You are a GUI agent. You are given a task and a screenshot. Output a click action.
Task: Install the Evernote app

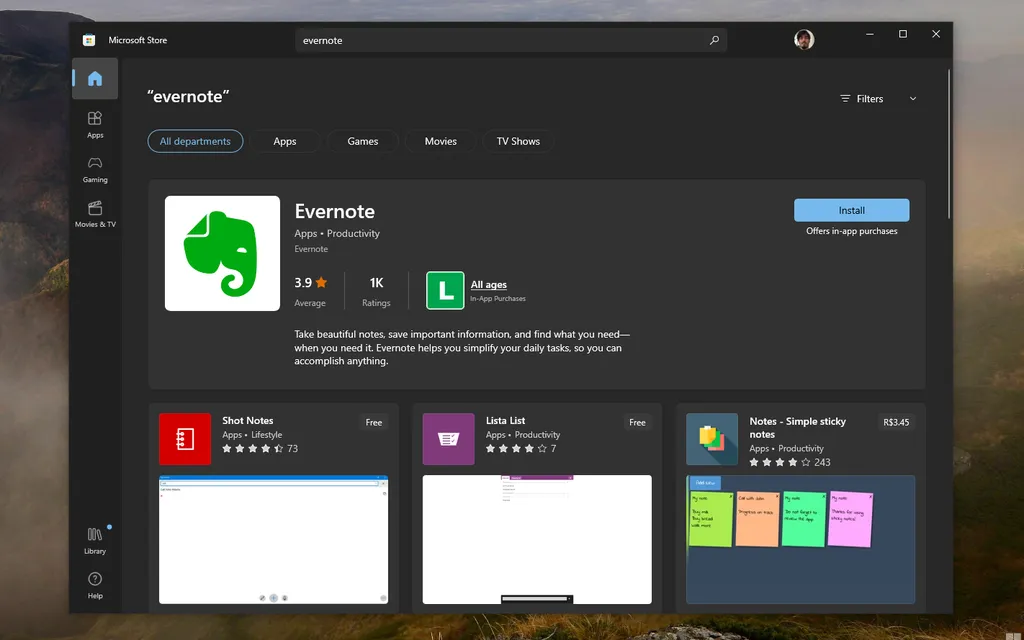click(x=852, y=210)
